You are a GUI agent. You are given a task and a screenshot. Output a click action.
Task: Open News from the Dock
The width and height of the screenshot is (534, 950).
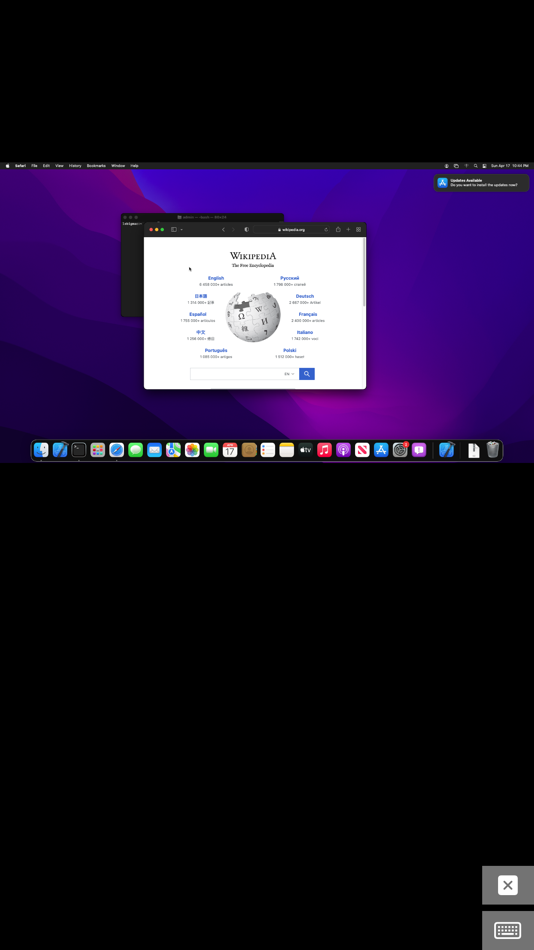click(x=362, y=450)
